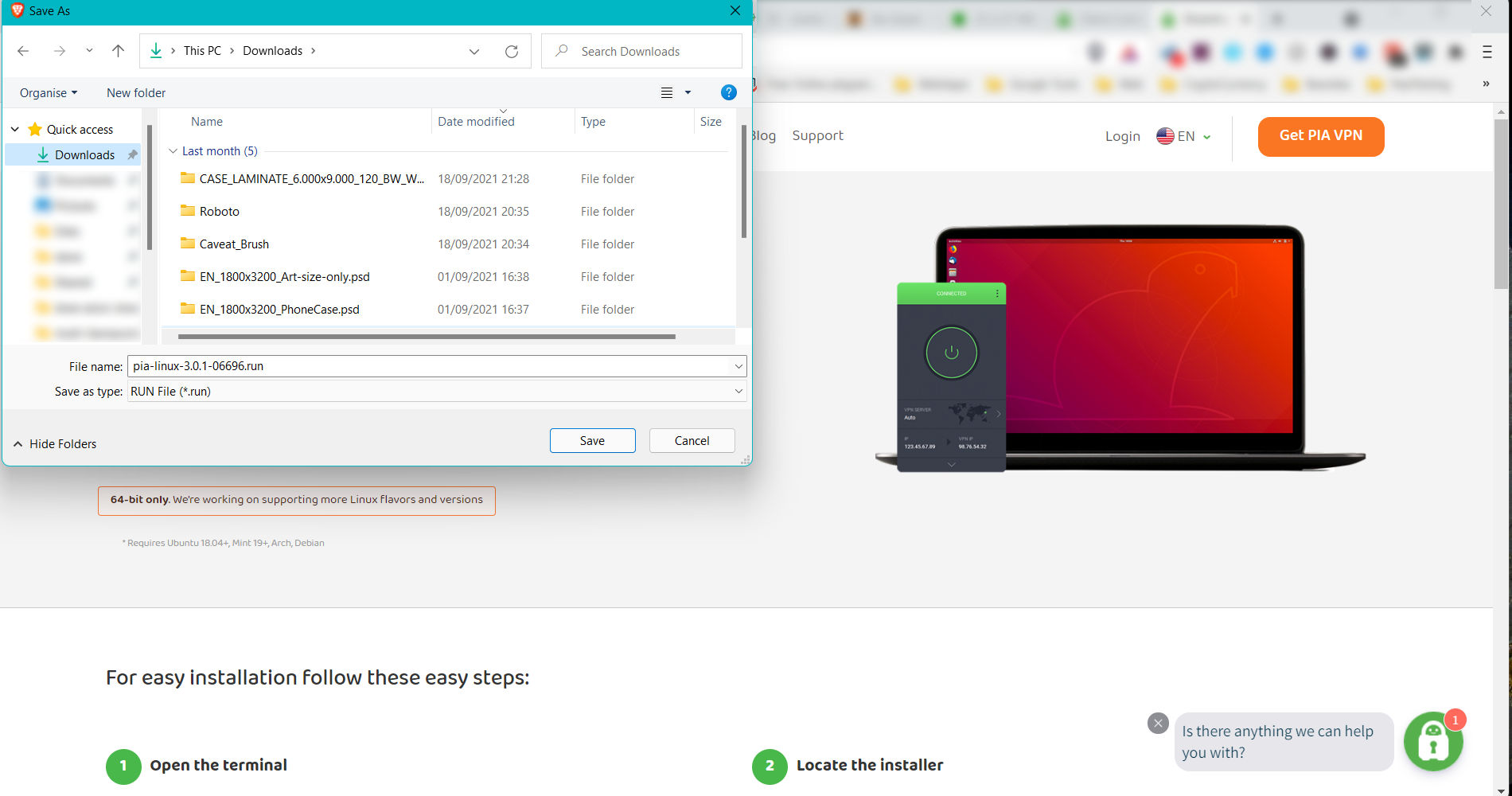Click the folder icon beside Roboto
The height and width of the screenshot is (796, 1512).
188,211
